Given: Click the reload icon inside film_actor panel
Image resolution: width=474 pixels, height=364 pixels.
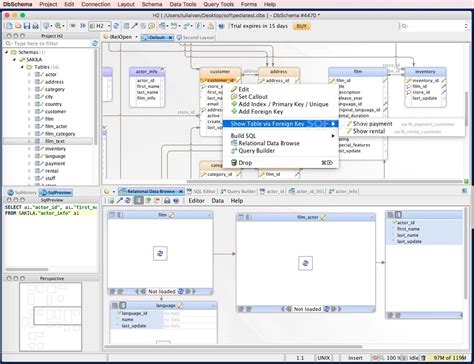Looking at the screenshot, I should point(305,263).
